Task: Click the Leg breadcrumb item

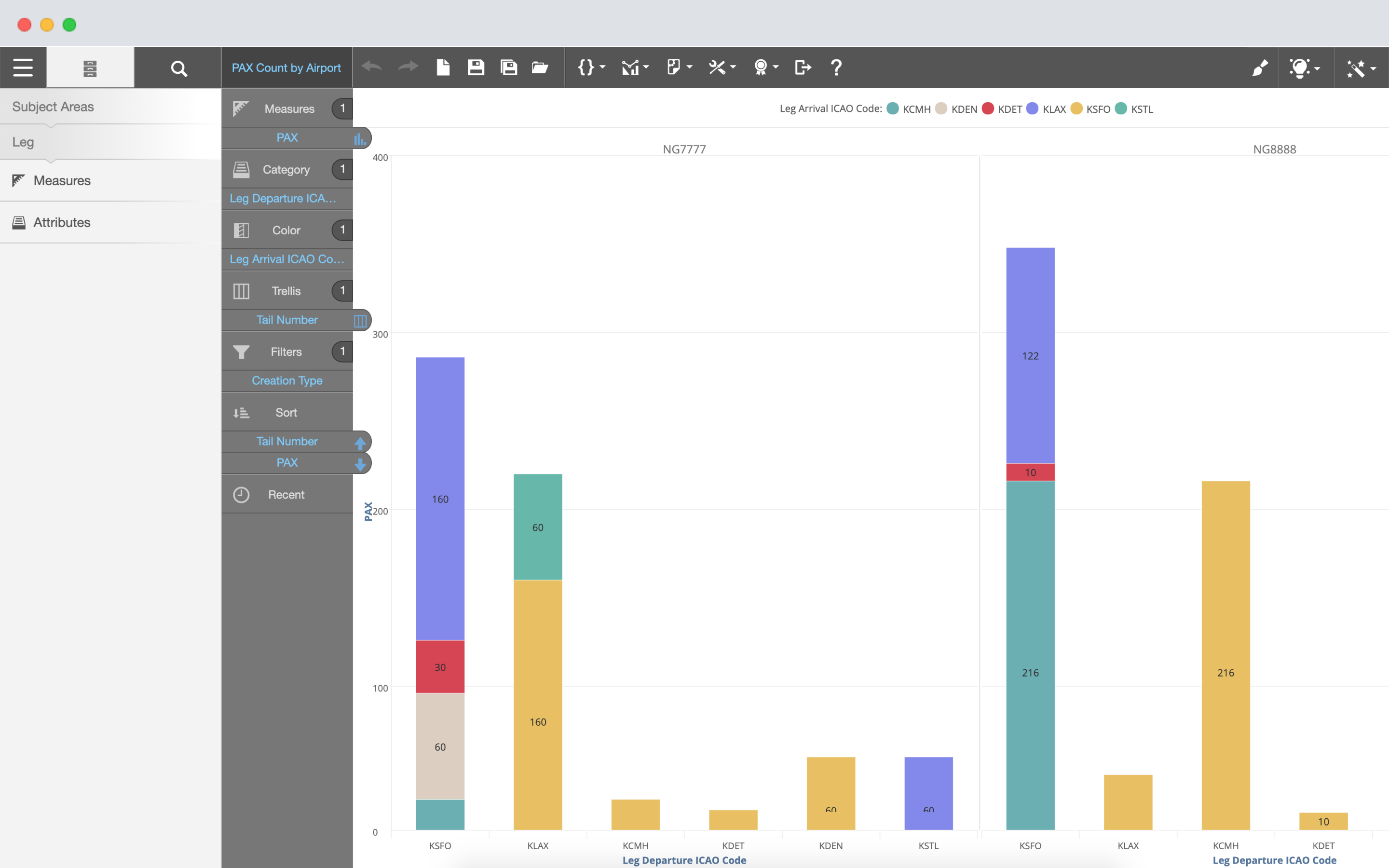Action: coord(23,142)
